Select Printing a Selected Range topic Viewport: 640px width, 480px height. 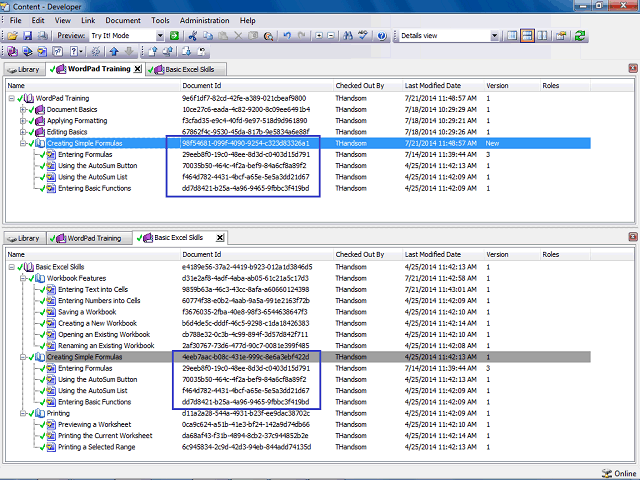[97, 447]
